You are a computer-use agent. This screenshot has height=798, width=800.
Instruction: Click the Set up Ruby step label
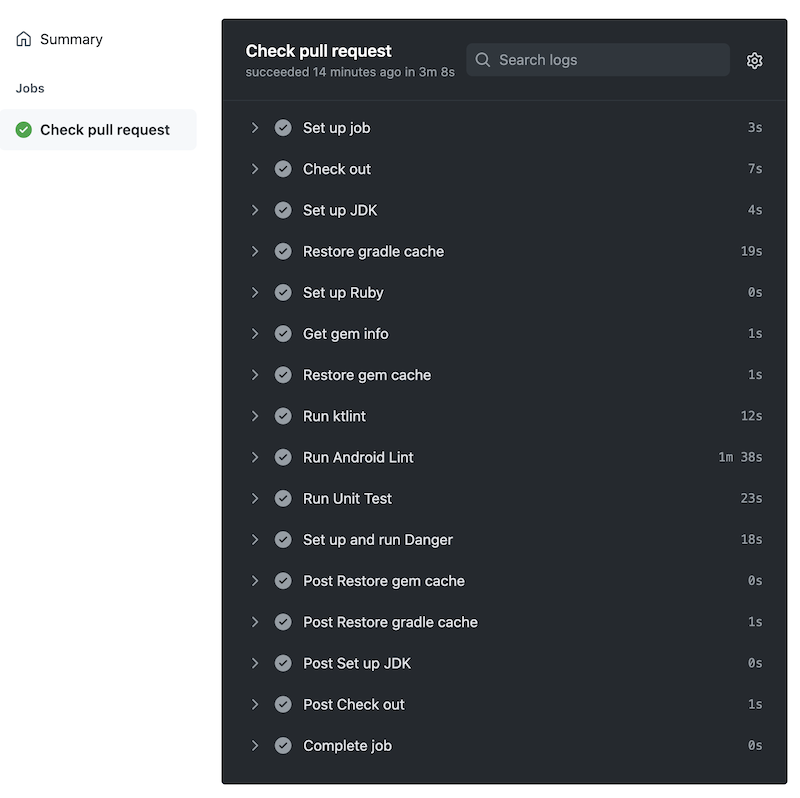[343, 293]
